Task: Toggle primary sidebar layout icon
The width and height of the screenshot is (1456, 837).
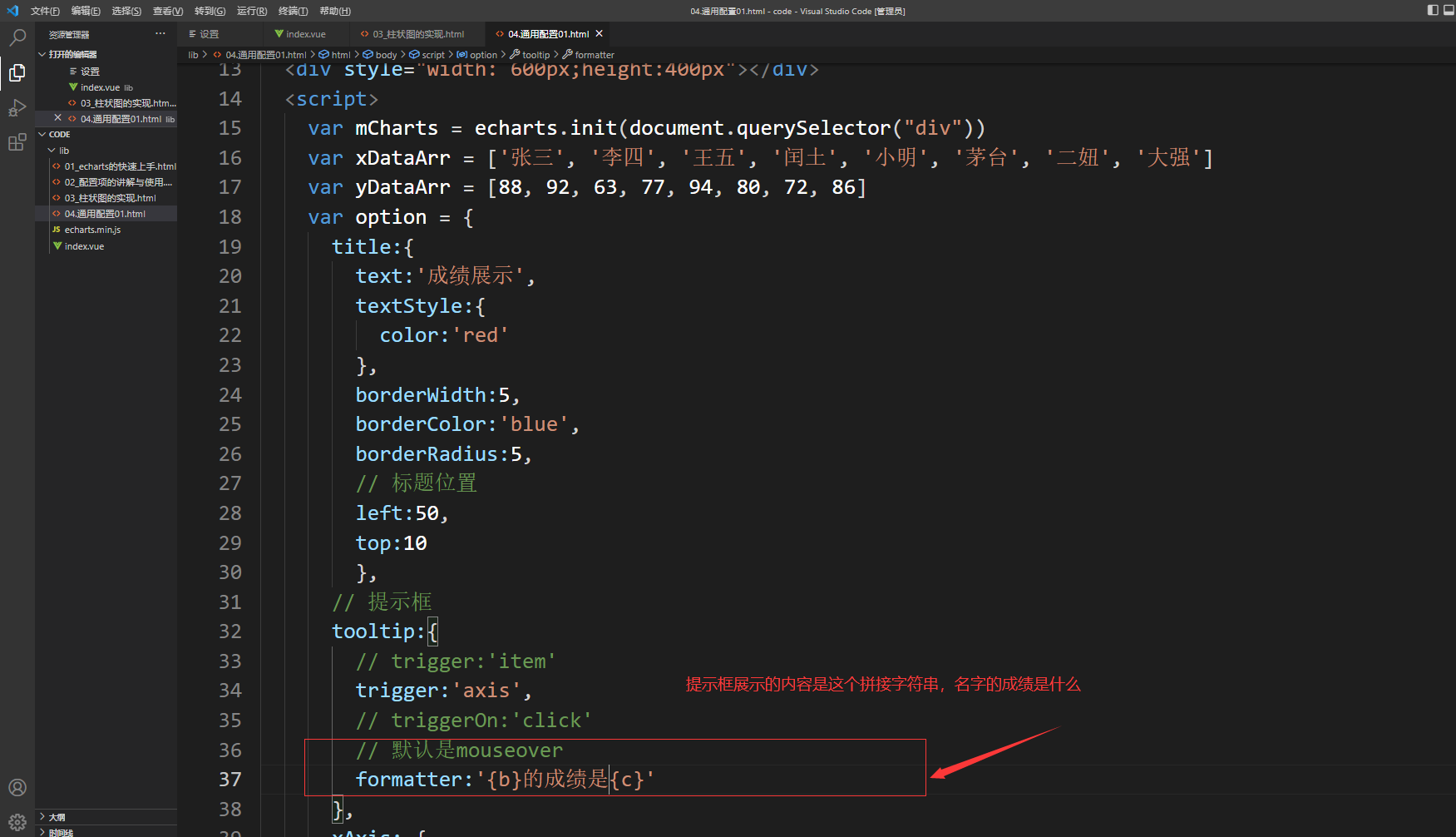Action: (x=1433, y=11)
